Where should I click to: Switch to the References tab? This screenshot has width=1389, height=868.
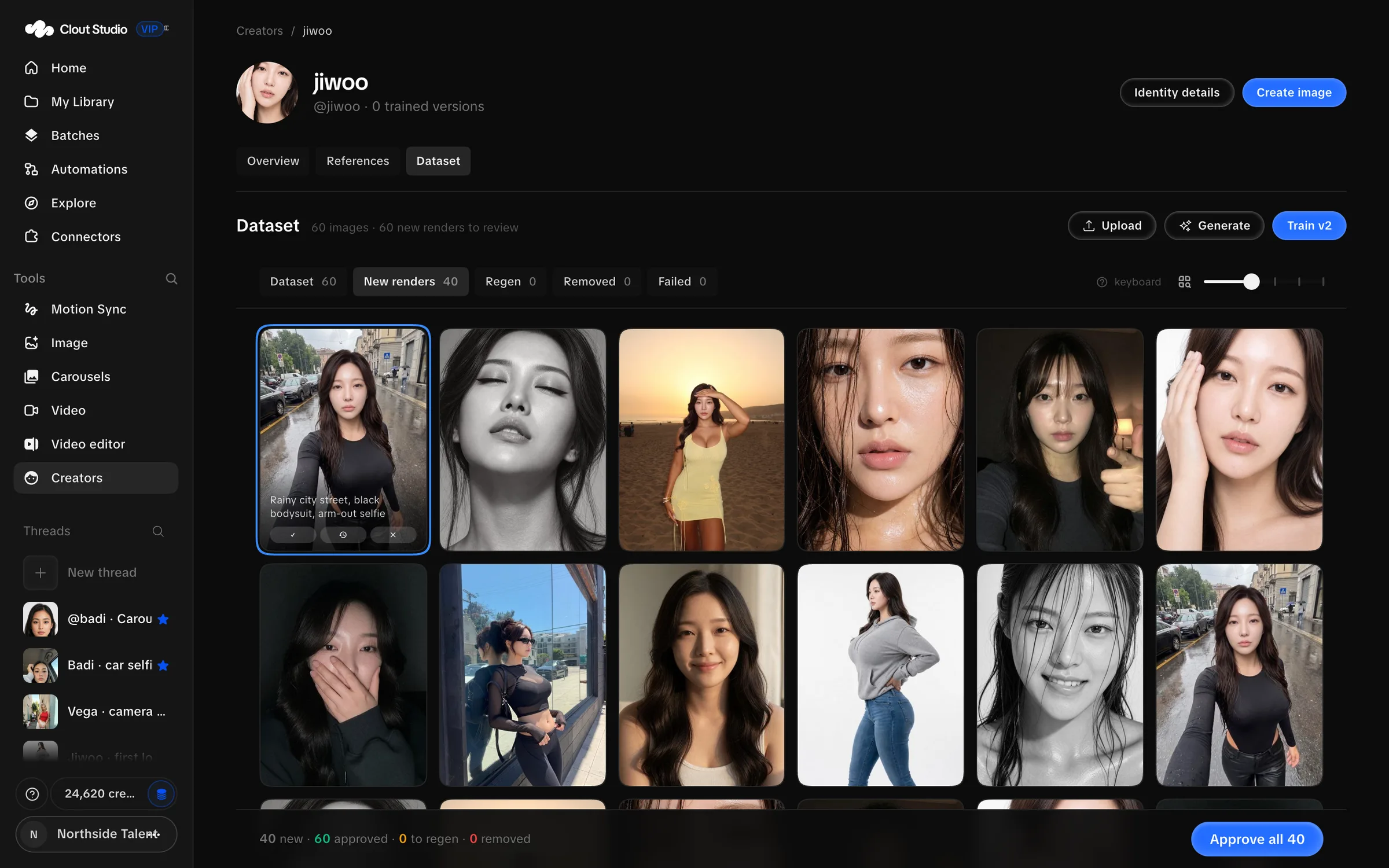click(x=358, y=161)
